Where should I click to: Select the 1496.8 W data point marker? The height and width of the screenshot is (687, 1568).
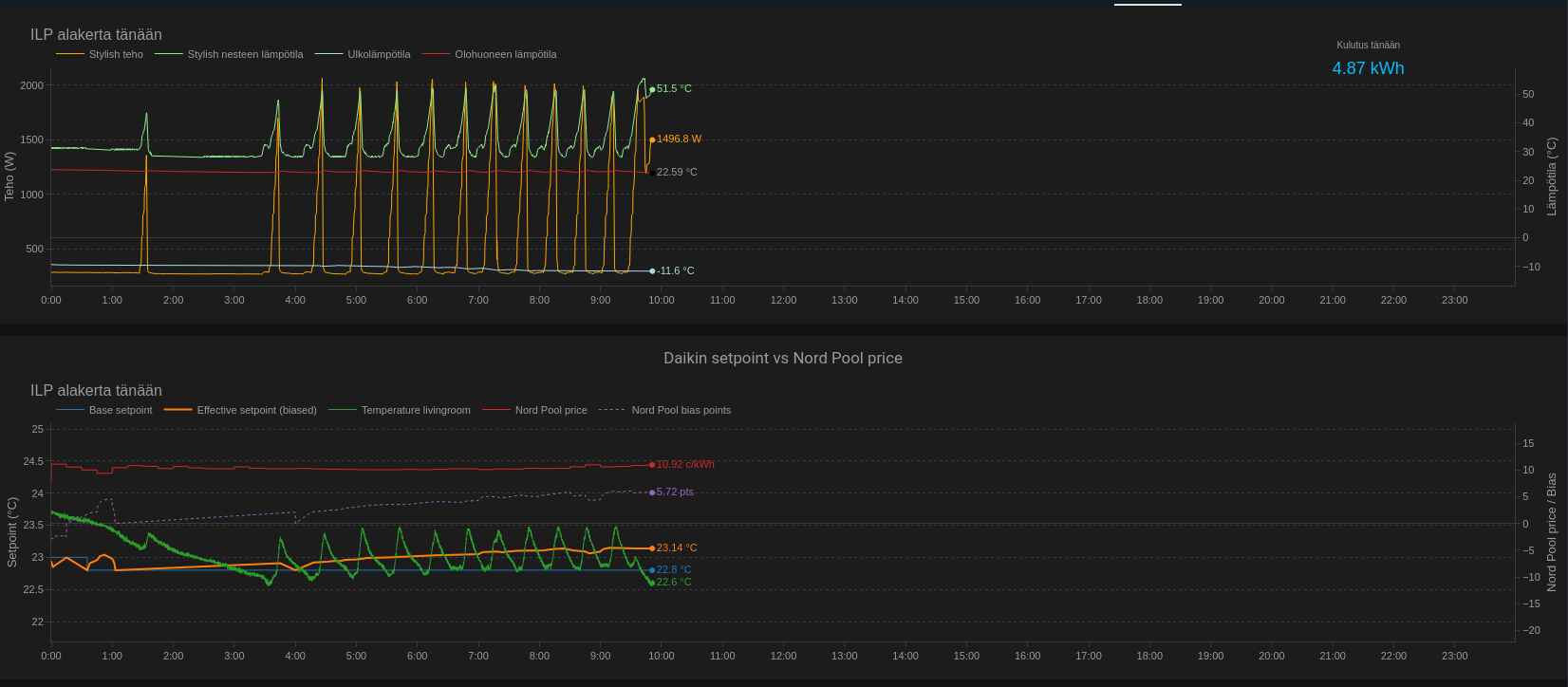pos(652,139)
